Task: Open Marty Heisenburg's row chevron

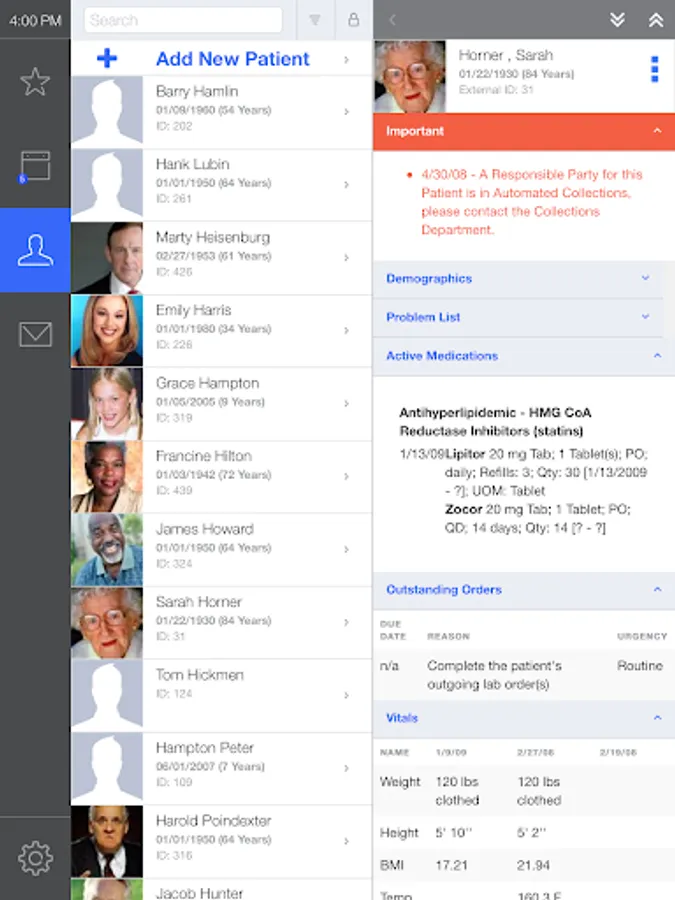Action: tap(346, 257)
